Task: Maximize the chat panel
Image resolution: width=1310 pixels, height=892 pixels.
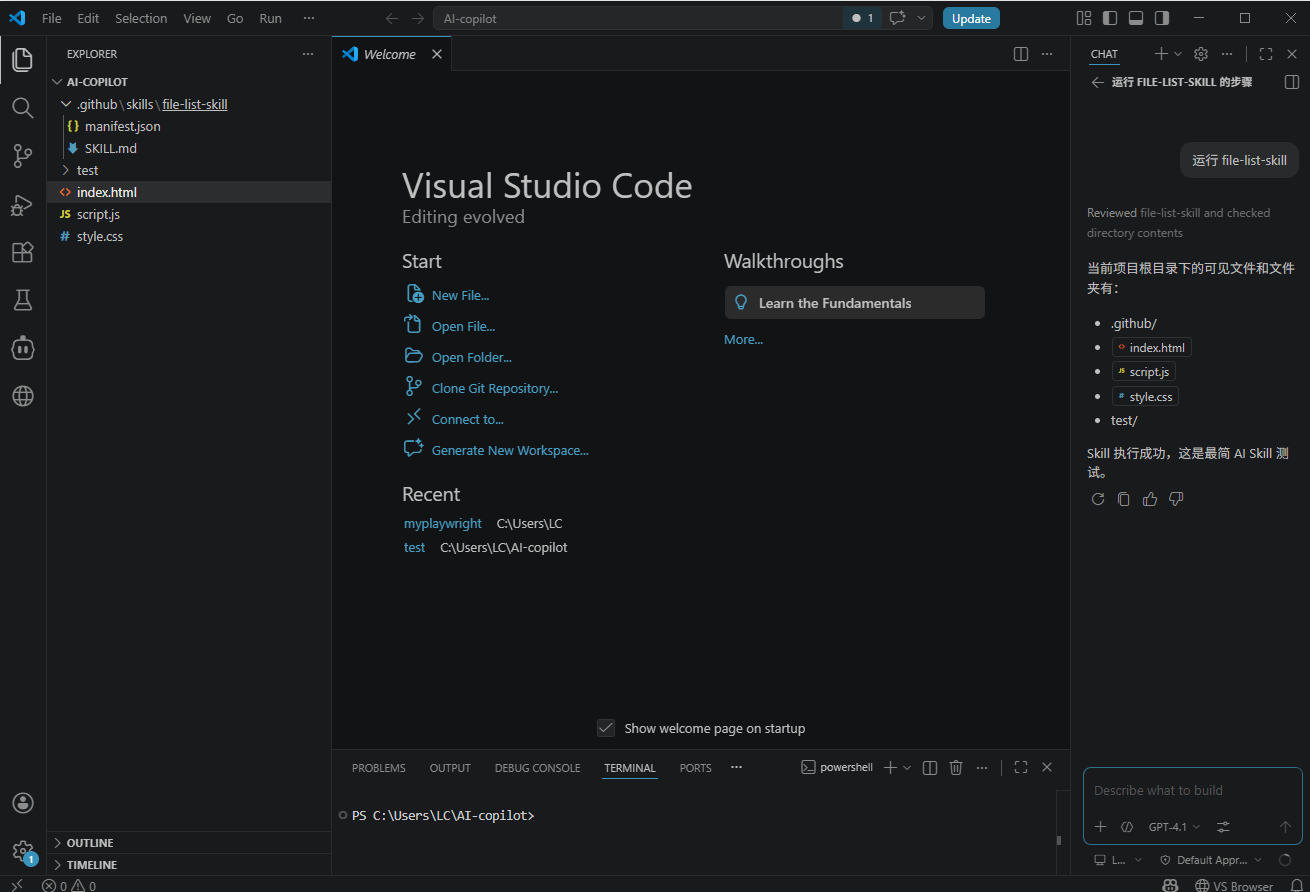Action: point(1266,54)
